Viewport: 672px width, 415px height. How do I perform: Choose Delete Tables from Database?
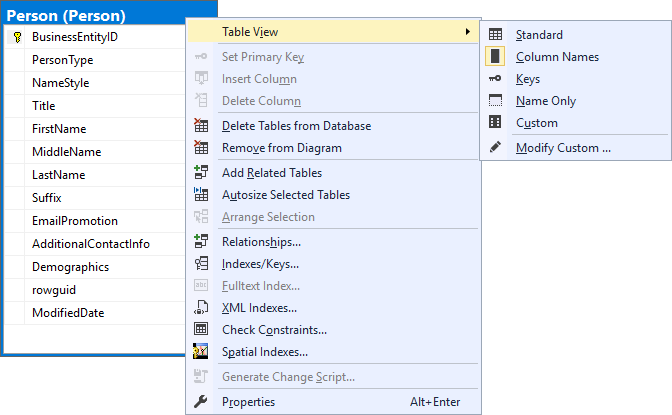(296, 126)
